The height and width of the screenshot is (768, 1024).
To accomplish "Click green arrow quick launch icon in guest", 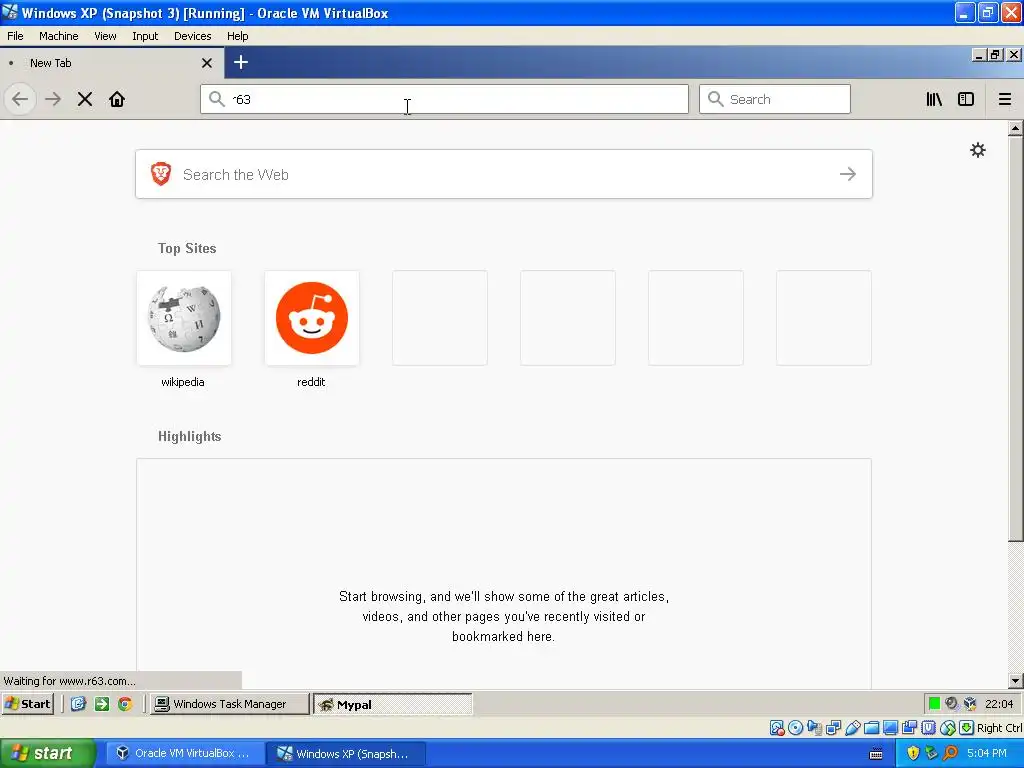I will (x=102, y=704).
